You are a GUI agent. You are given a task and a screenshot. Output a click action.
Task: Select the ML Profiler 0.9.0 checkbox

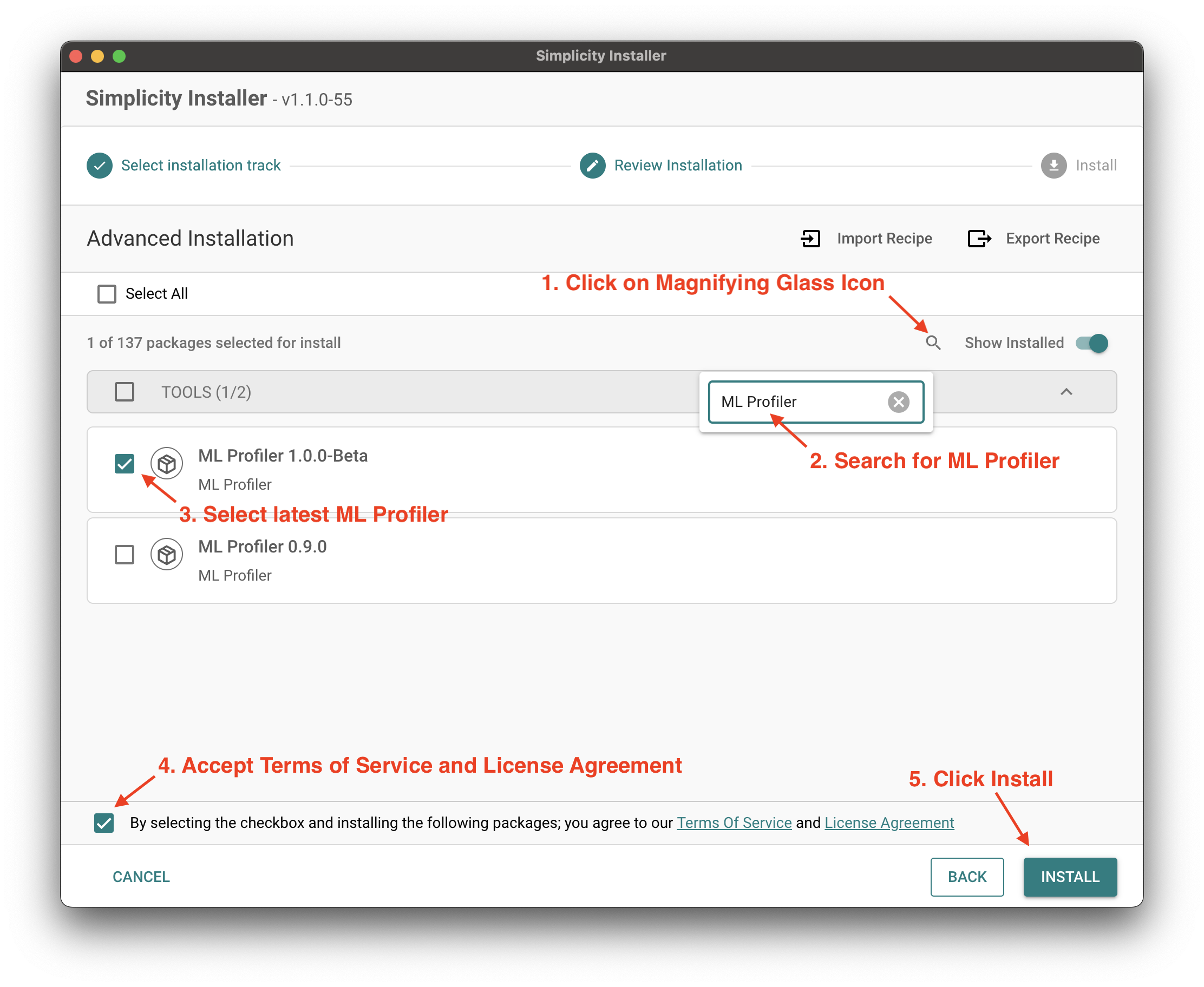tap(125, 554)
